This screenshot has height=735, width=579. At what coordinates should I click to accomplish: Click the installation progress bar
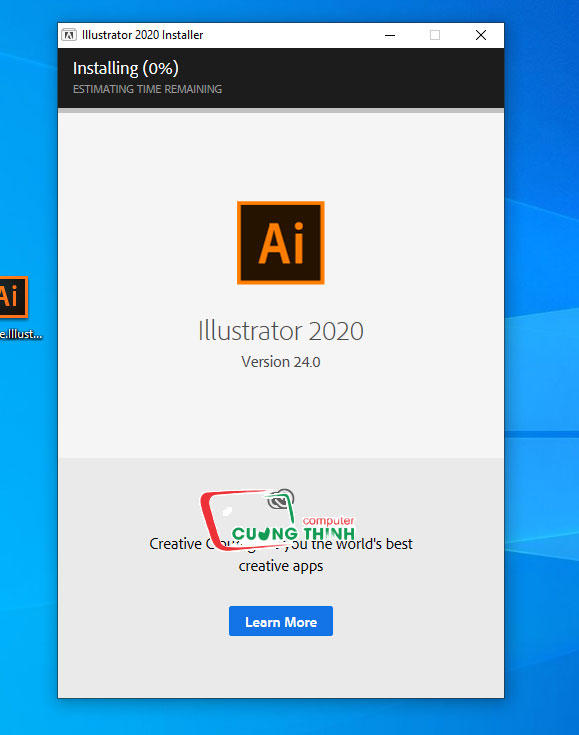(281, 111)
